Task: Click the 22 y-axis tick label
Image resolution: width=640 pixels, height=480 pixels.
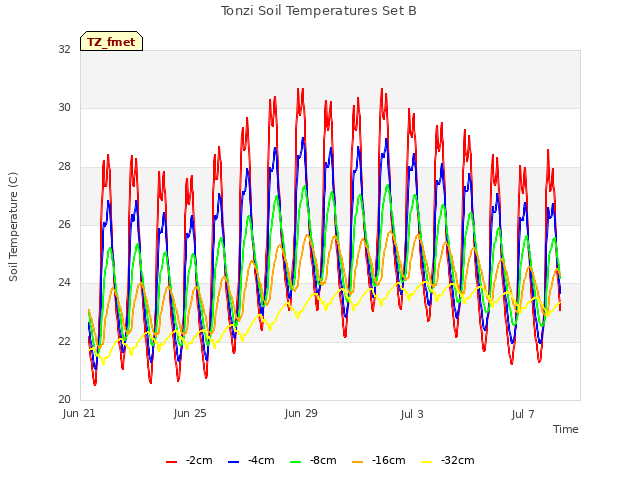Action: point(64,341)
